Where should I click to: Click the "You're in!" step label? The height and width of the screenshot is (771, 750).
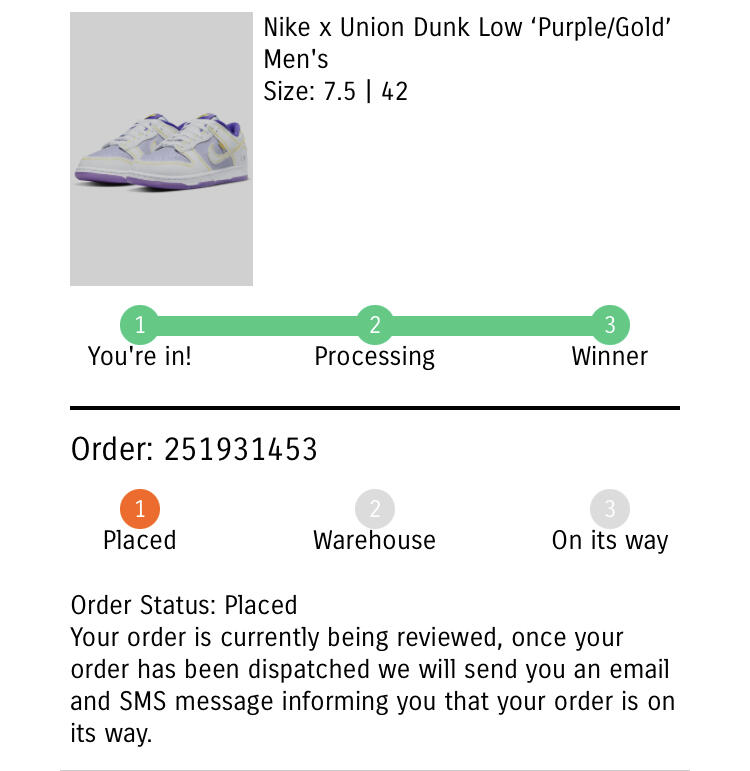(x=140, y=357)
